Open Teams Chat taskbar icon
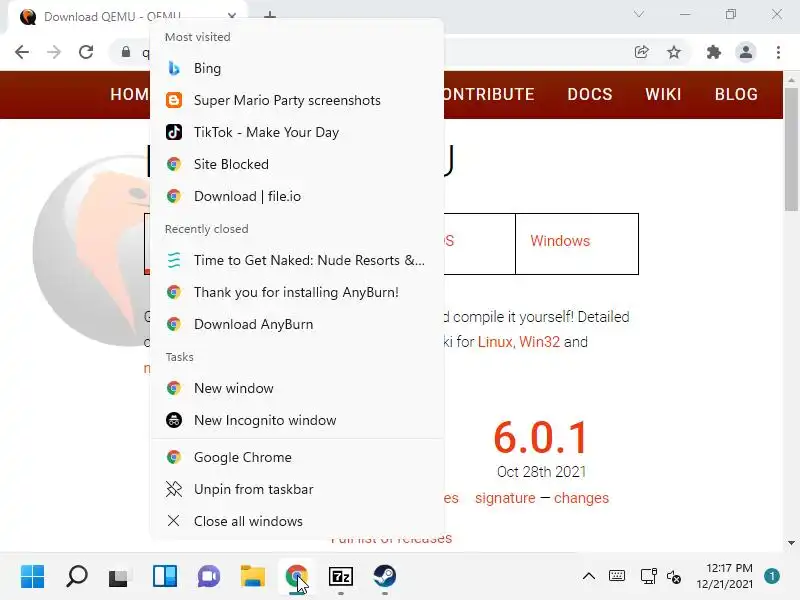Screen dimensions: 800x600 pos(209,577)
